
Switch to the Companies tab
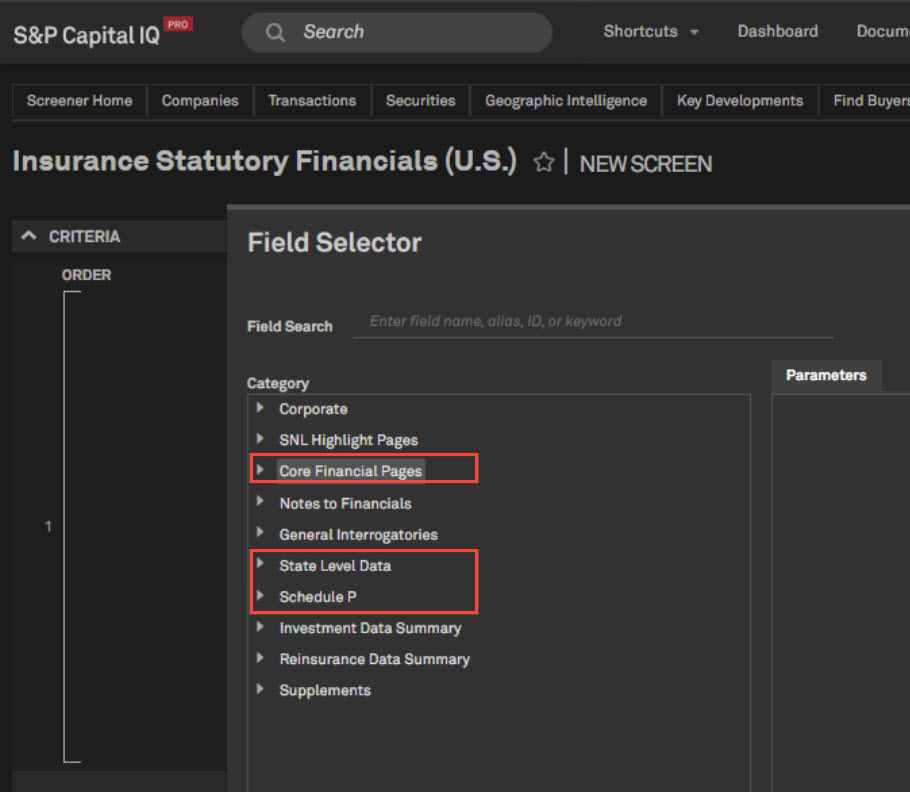coord(200,101)
